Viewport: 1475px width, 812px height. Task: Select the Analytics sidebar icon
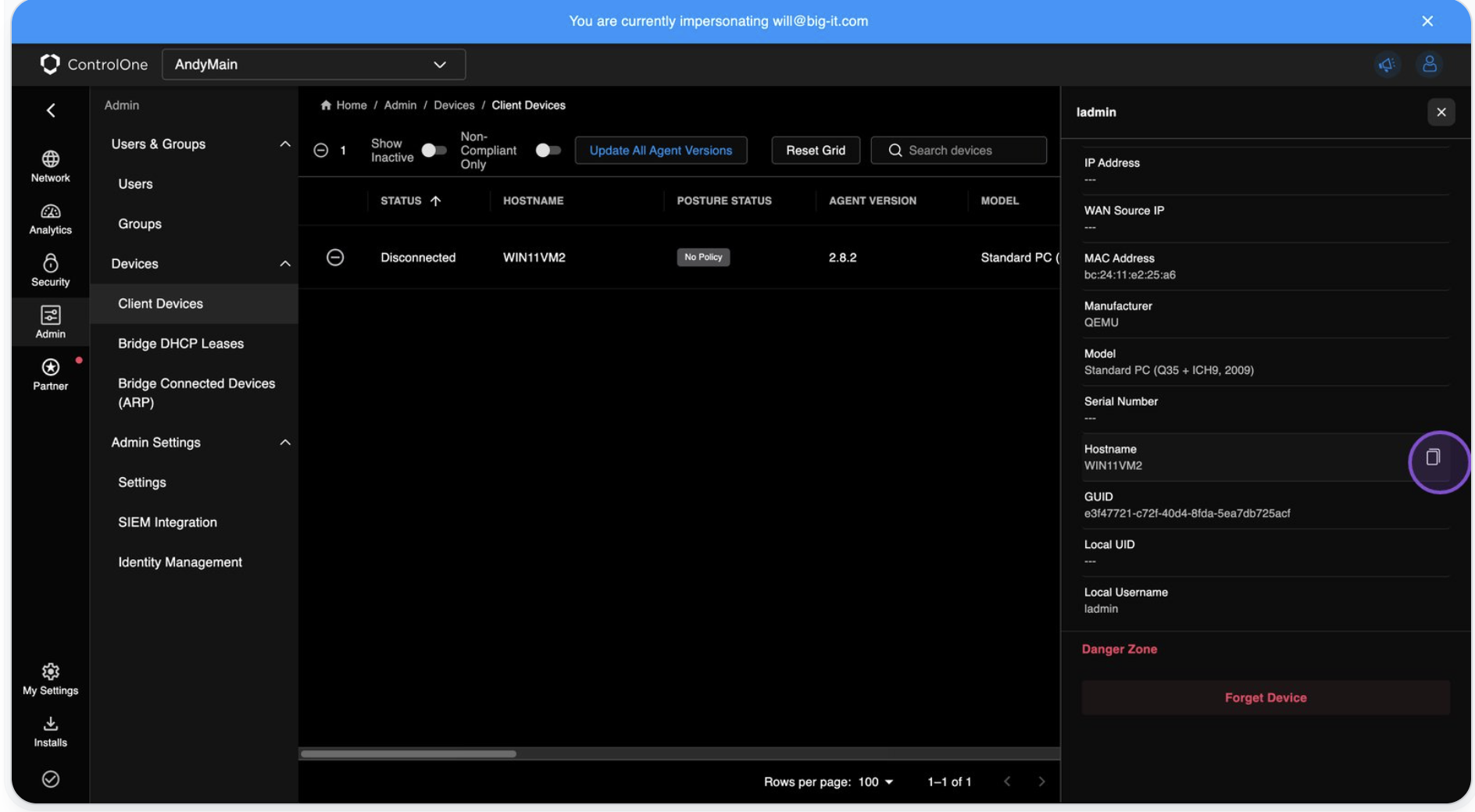click(x=50, y=219)
